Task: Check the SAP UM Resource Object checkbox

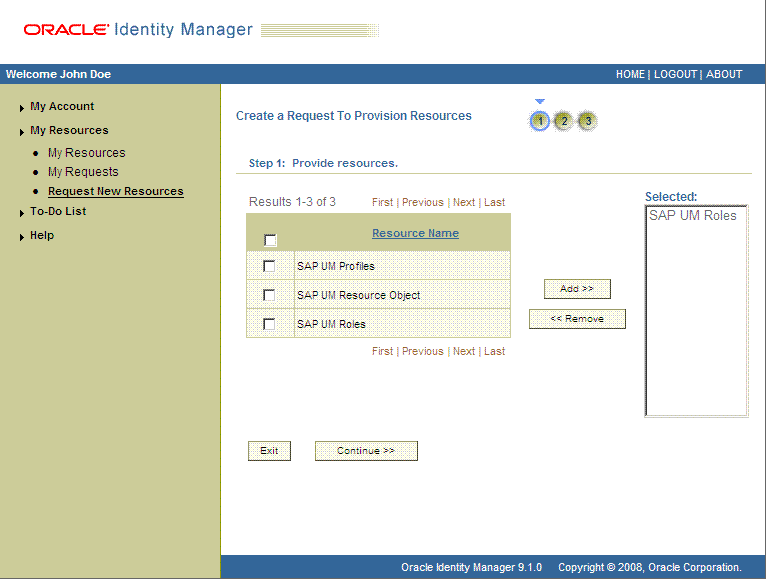Action: click(269, 295)
